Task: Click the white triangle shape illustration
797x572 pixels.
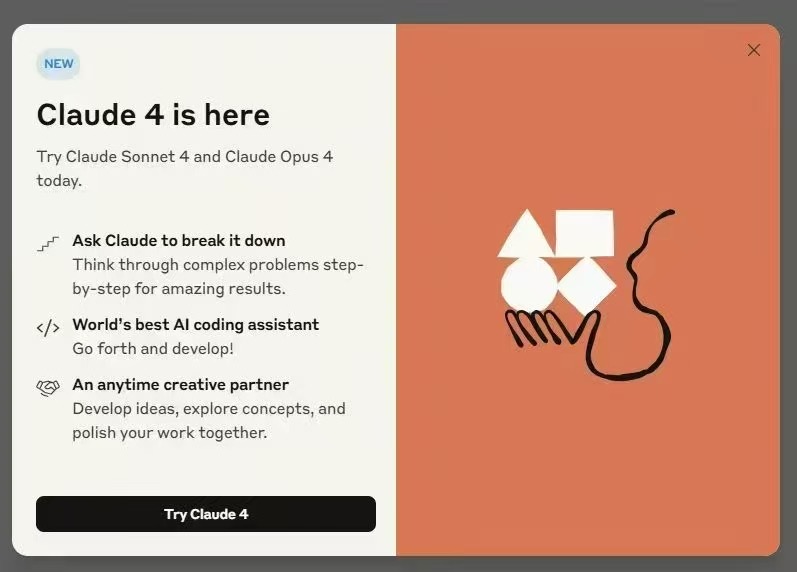Action: [x=526, y=233]
